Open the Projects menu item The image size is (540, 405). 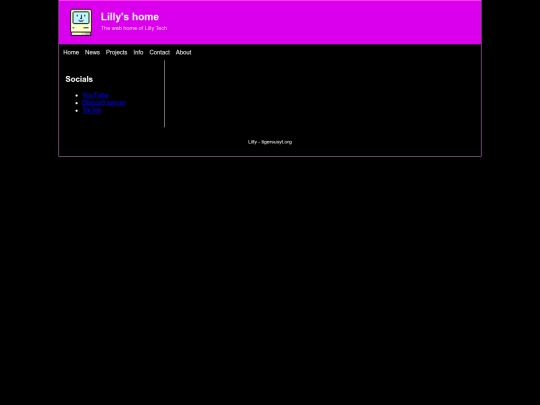pos(116,52)
